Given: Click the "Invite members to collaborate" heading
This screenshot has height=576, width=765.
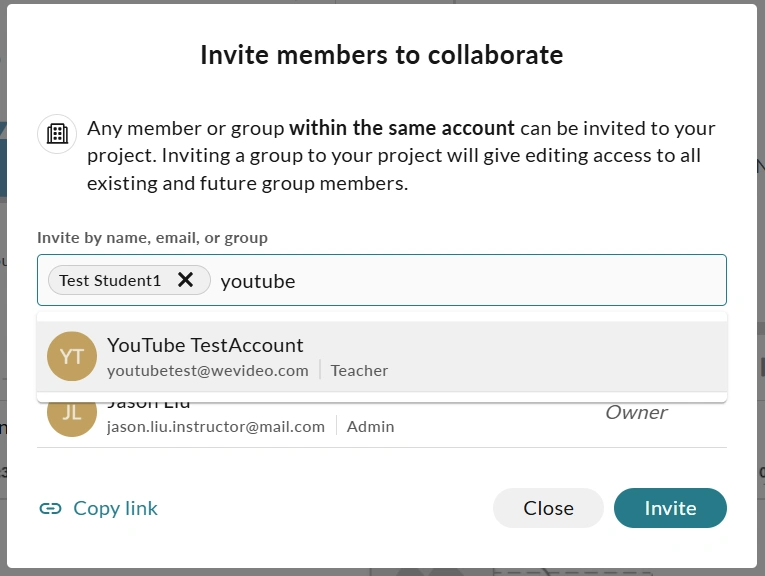Looking at the screenshot, I should (x=382, y=55).
